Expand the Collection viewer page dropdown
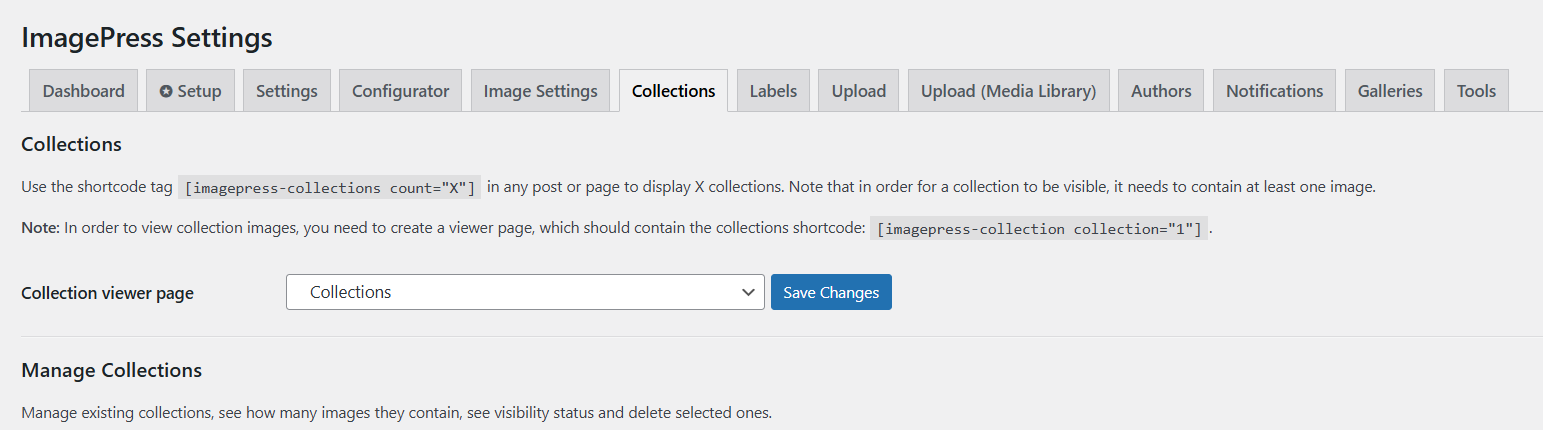This screenshot has width=1543, height=430. point(525,292)
